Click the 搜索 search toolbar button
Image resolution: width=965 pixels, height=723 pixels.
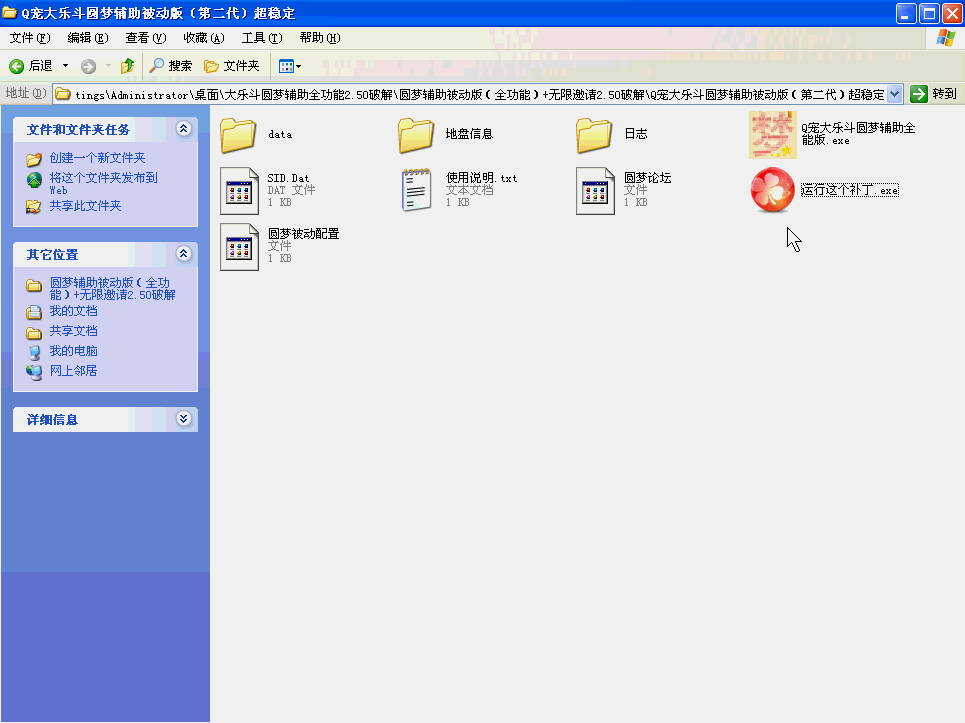pos(171,66)
